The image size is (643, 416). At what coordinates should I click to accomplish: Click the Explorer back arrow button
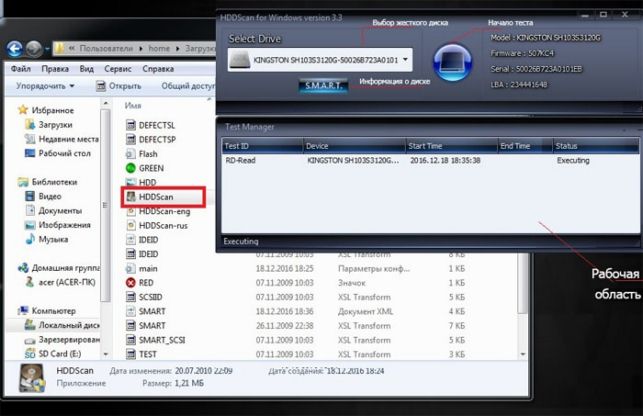coord(15,49)
